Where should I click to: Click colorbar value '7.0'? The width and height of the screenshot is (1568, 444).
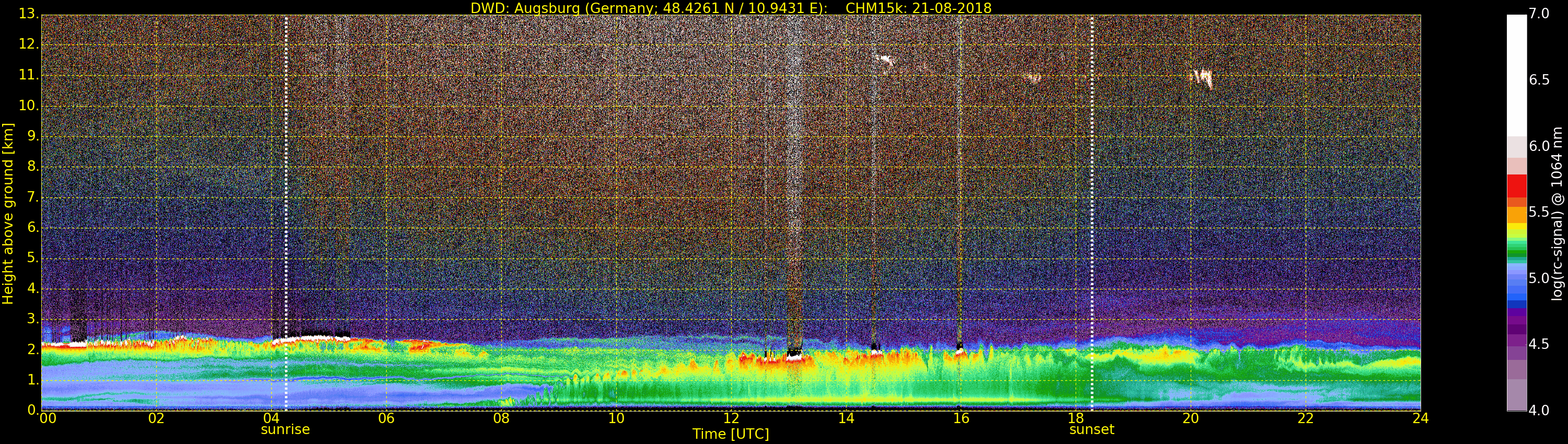click(x=1539, y=14)
